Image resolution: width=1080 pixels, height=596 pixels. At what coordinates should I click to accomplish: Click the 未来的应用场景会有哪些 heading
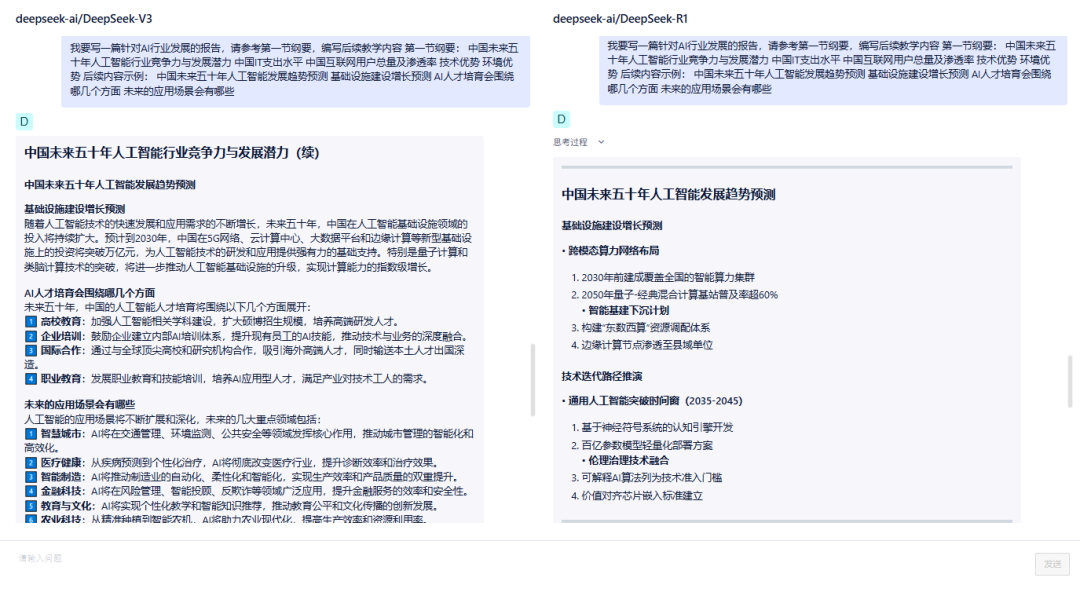point(80,404)
